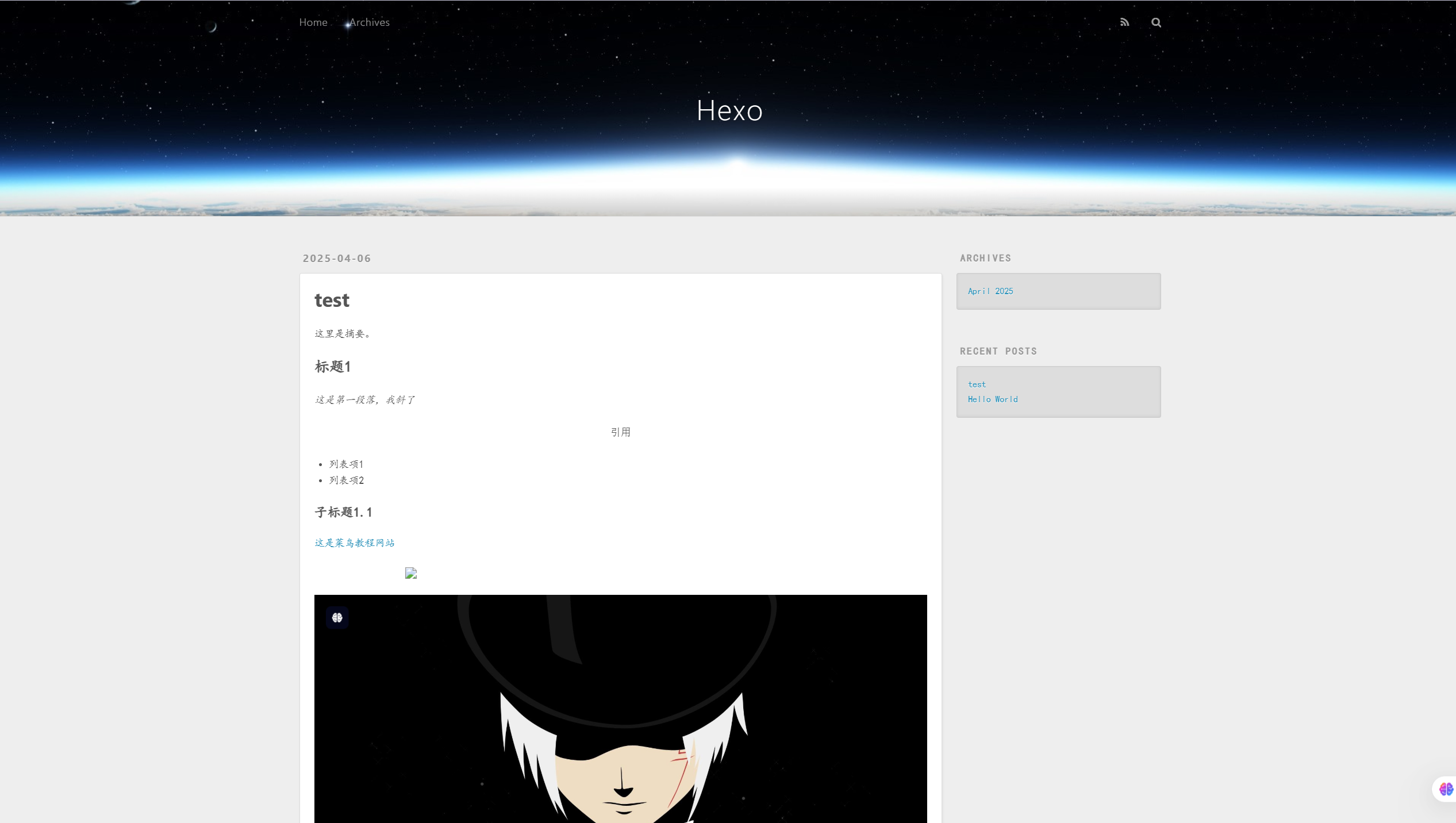Go to the Home menu item
The width and height of the screenshot is (1456, 823).
click(313, 22)
